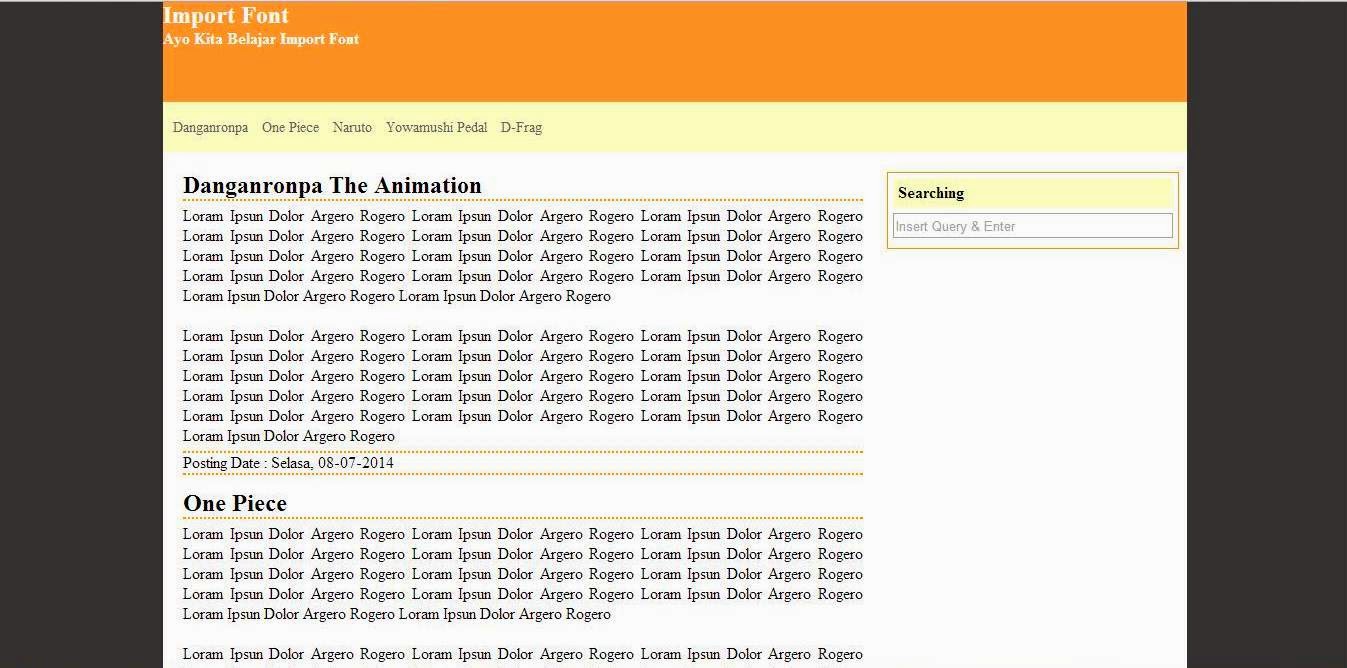This screenshot has width=1347, height=668.
Task: Open the D-Frag navigation link
Action: click(521, 127)
